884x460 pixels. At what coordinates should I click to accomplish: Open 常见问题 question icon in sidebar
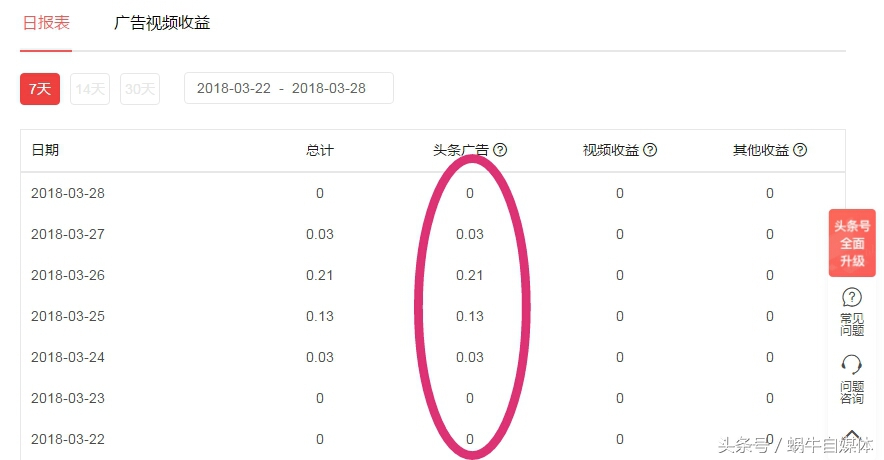coord(852,298)
